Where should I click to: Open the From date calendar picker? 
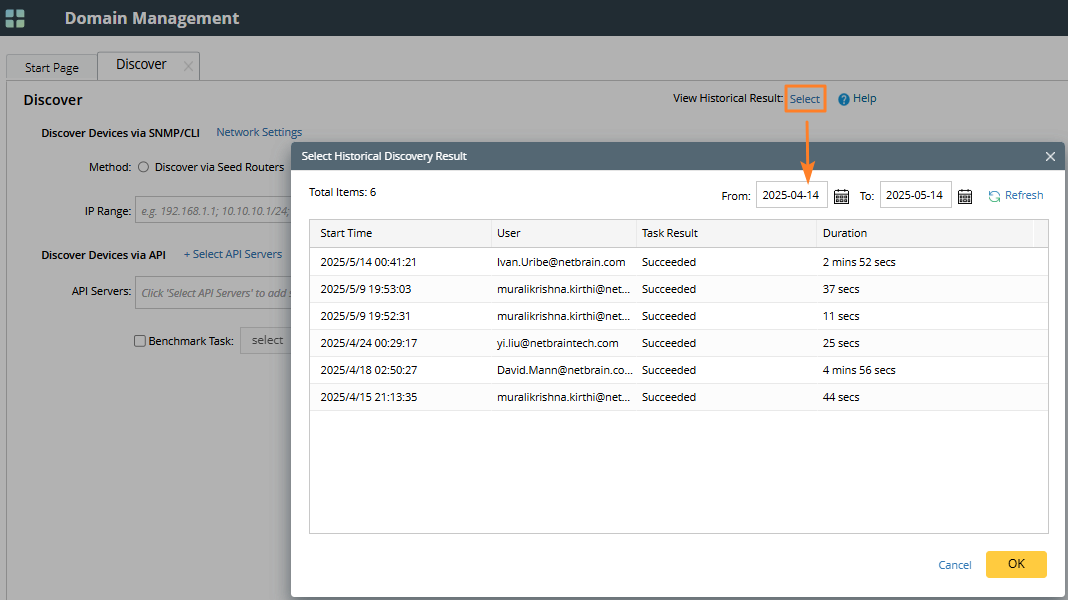[x=841, y=196]
